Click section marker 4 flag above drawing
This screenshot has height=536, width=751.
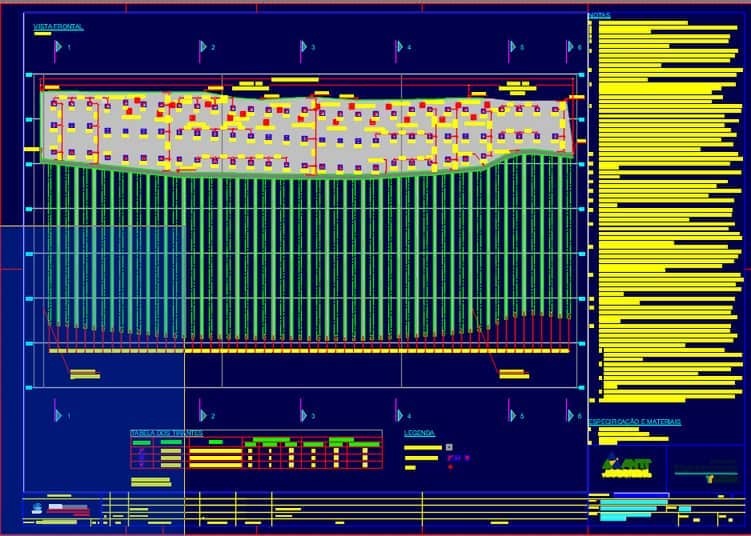pos(399,47)
